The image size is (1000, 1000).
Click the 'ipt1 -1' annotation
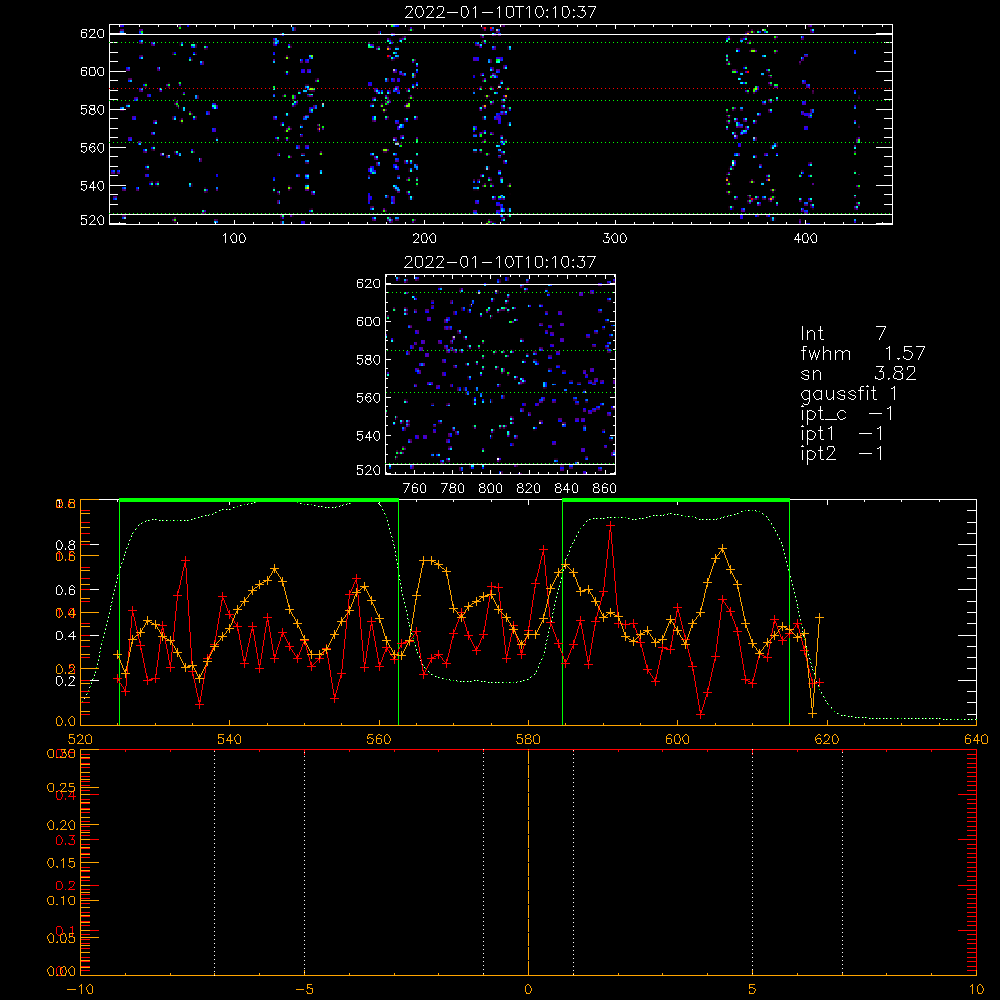click(842, 434)
